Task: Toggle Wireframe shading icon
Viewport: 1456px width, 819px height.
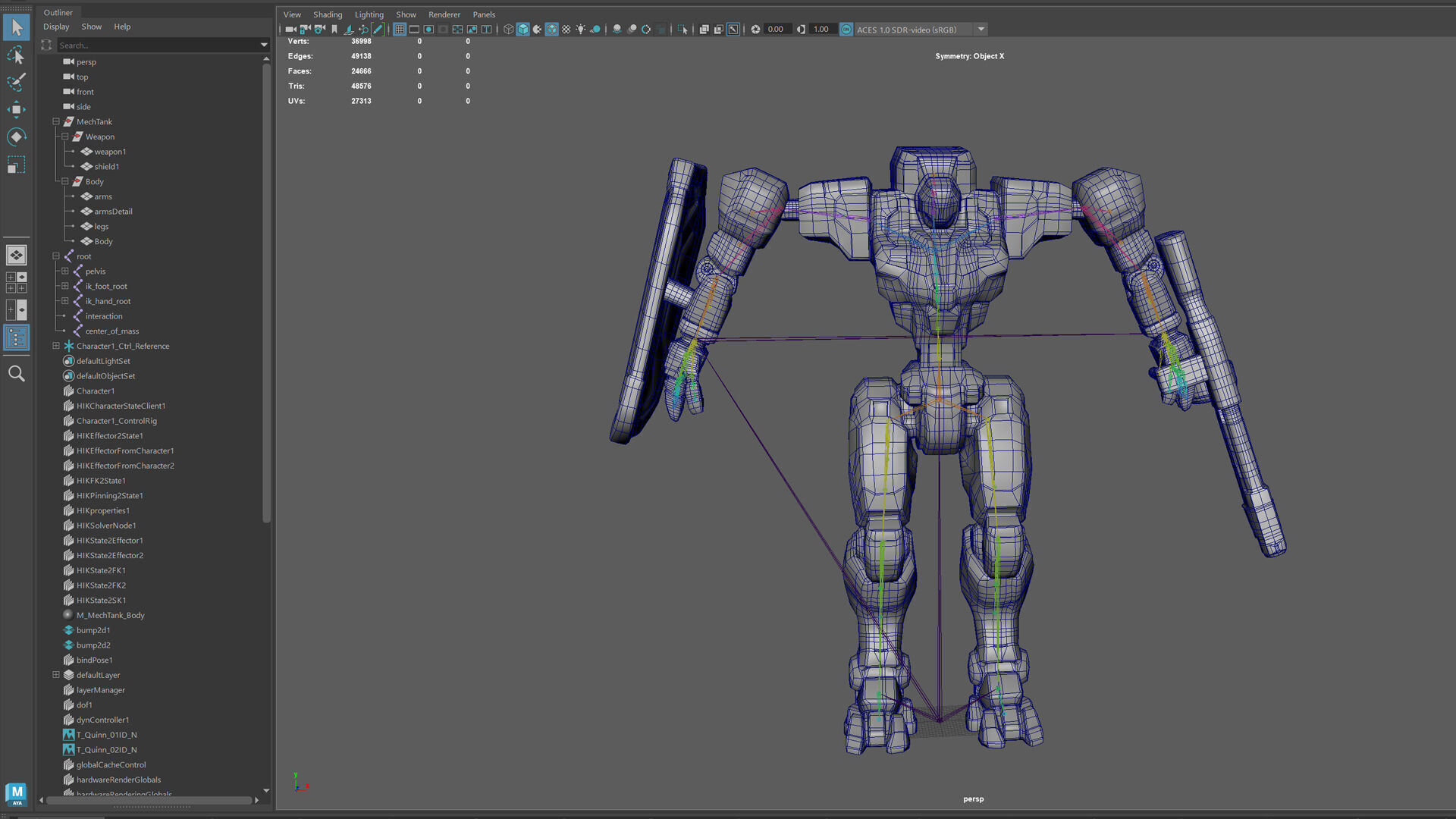Action: pos(509,30)
